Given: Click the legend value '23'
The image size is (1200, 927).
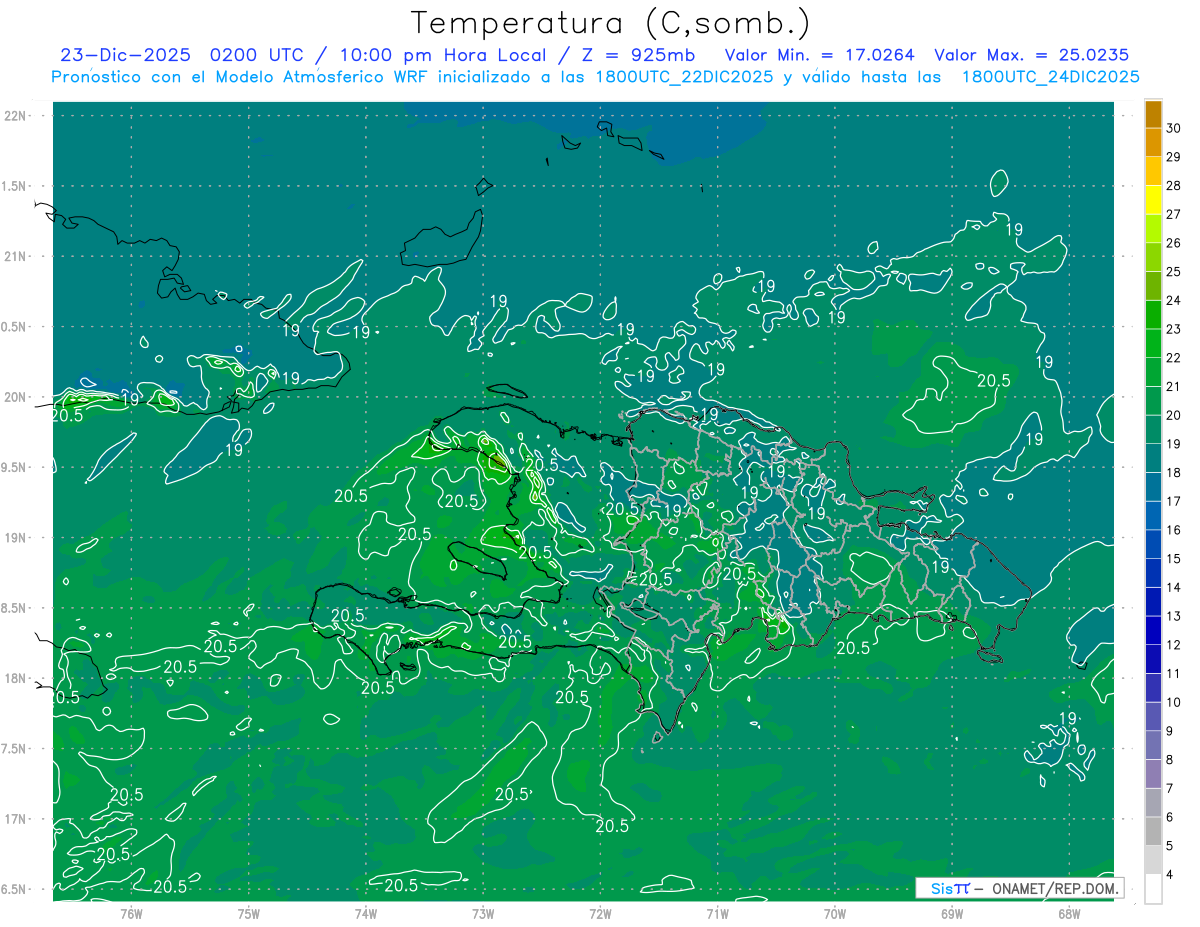Looking at the screenshot, I should click(x=1175, y=329).
